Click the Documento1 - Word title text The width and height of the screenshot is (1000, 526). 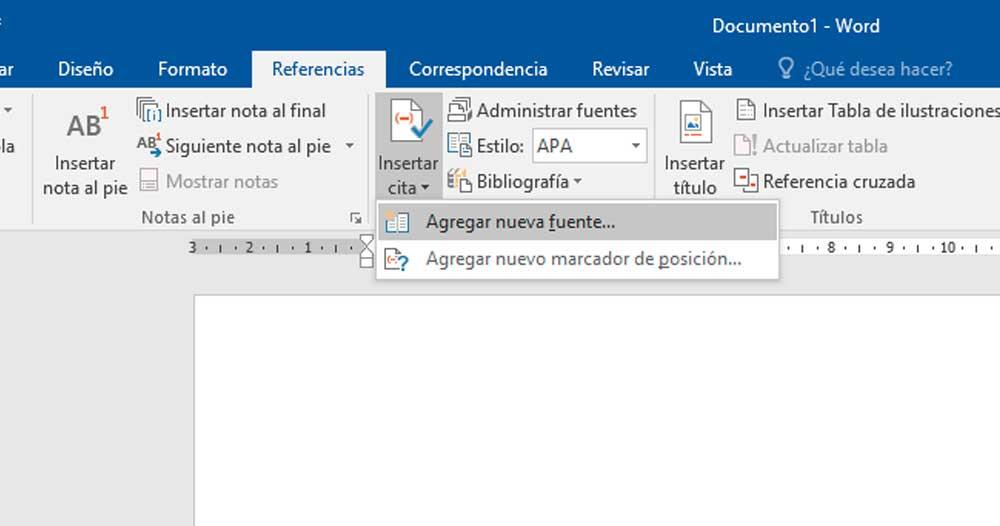pyautogui.click(x=796, y=26)
